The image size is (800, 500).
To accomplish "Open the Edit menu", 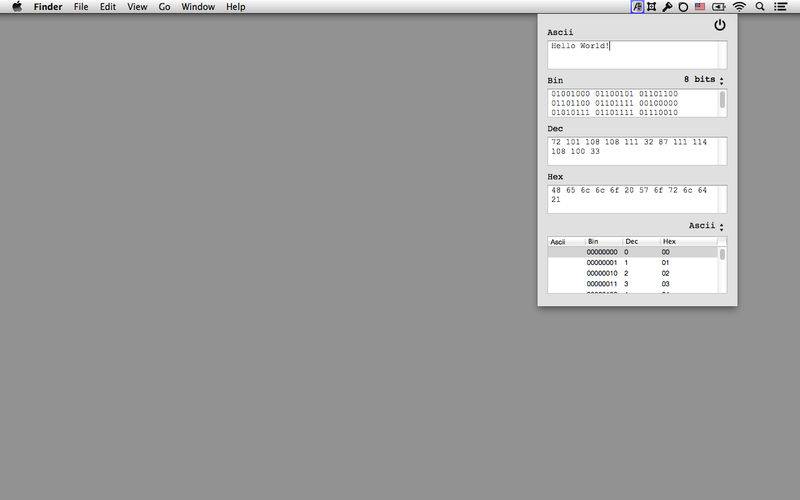I will click(x=108, y=7).
